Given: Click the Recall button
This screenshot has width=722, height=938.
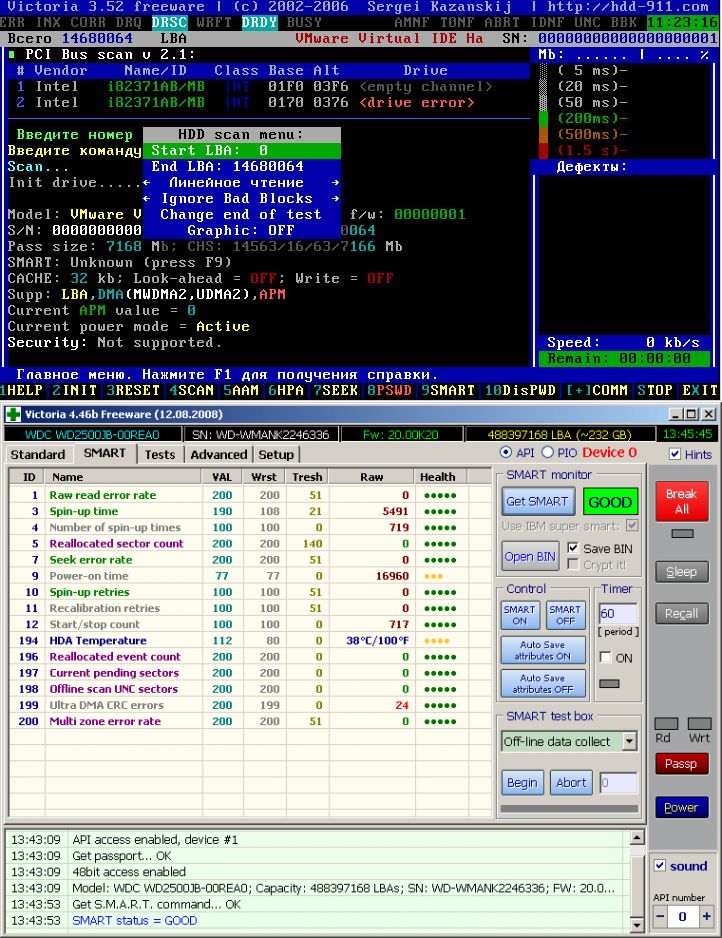Looking at the screenshot, I should pyautogui.click(x=681, y=613).
